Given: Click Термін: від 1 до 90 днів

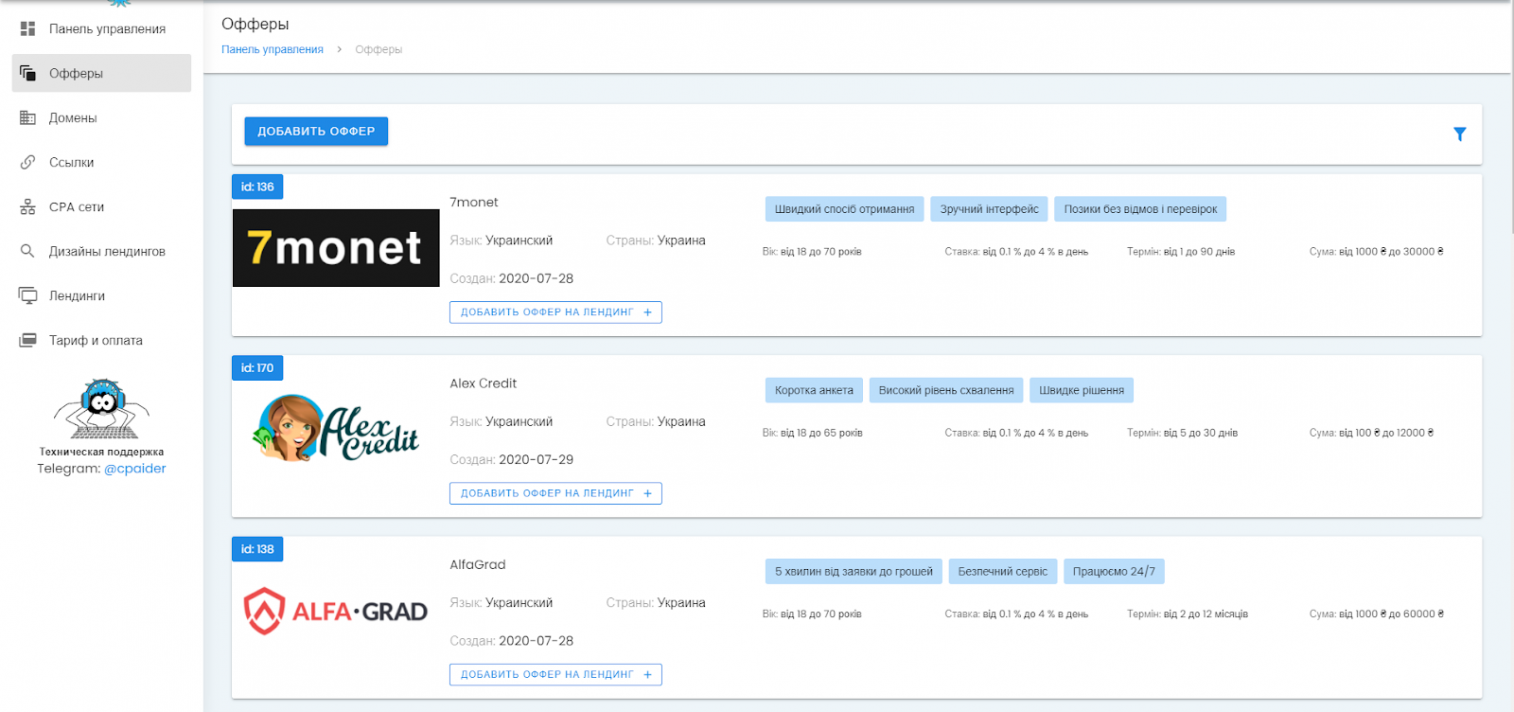Looking at the screenshot, I should tap(1181, 252).
